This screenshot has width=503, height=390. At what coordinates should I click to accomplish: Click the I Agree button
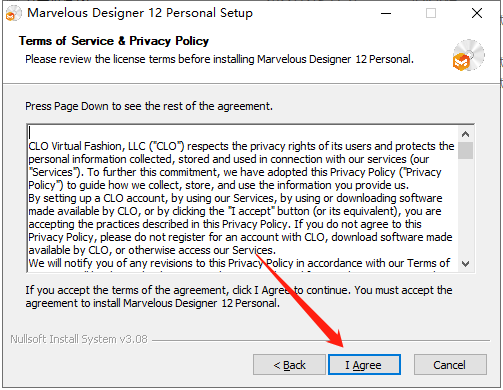click(x=364, y=365)
